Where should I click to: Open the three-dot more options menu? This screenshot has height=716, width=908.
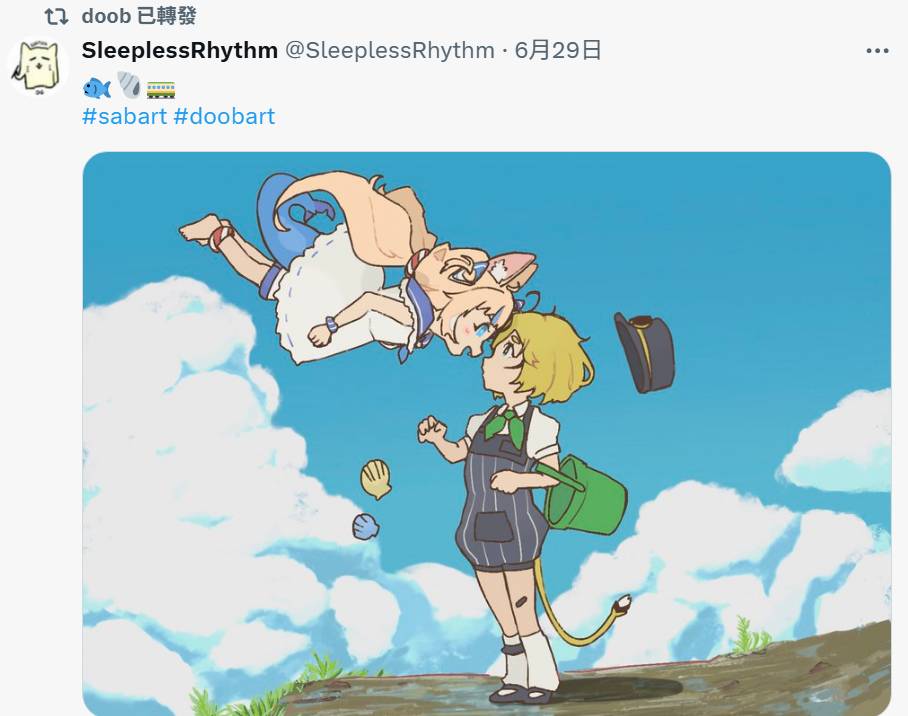[877, 51]
